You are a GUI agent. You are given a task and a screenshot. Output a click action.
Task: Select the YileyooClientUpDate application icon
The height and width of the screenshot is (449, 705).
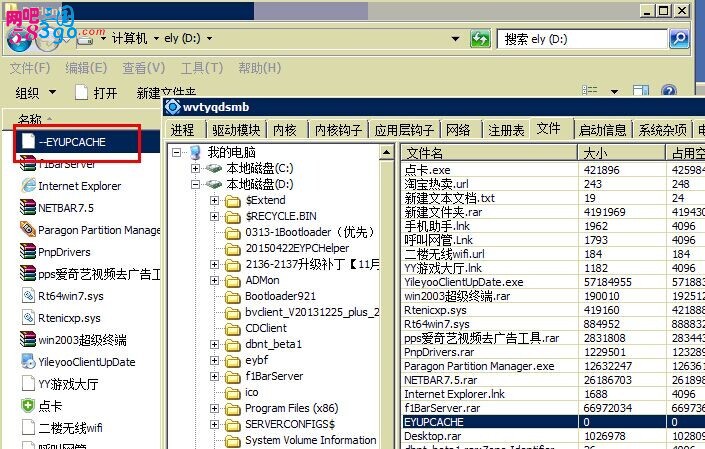[x=28, y=361]
